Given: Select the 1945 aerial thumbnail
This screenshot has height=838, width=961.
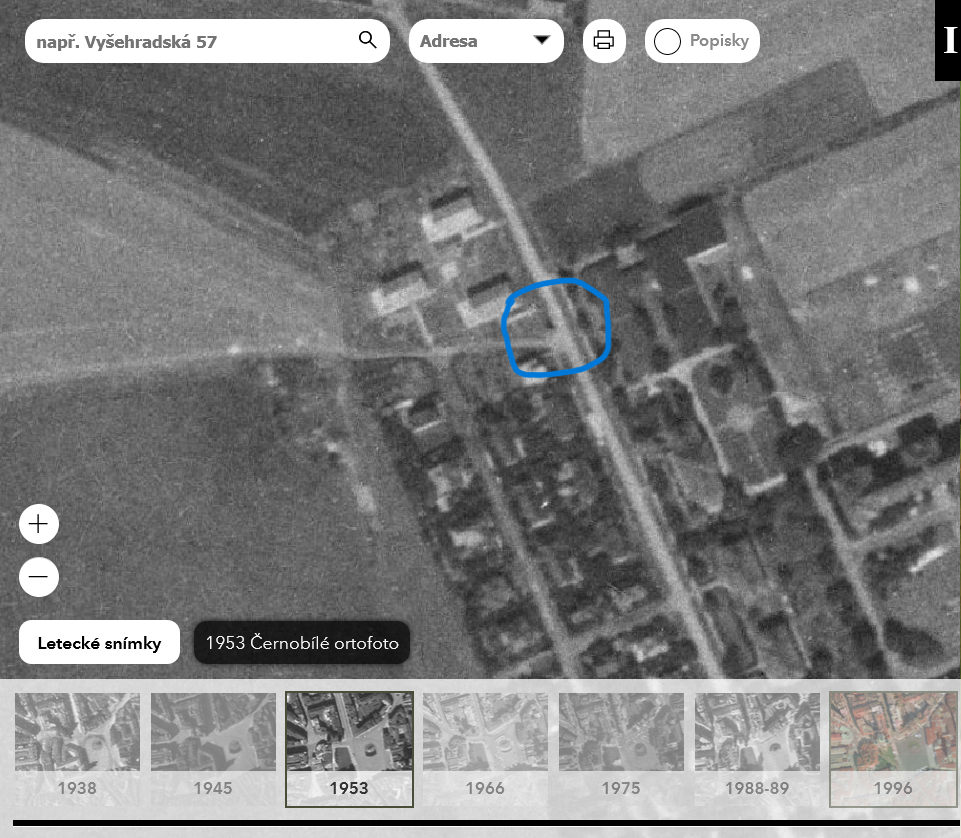Looking at the screenshot, I should (213, 748).
